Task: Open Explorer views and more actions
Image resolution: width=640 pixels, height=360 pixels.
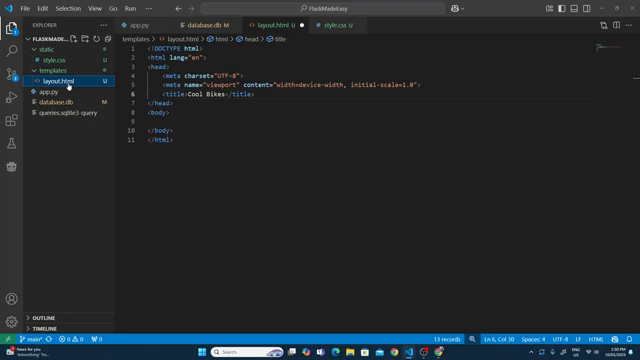Action: point(104,25)
